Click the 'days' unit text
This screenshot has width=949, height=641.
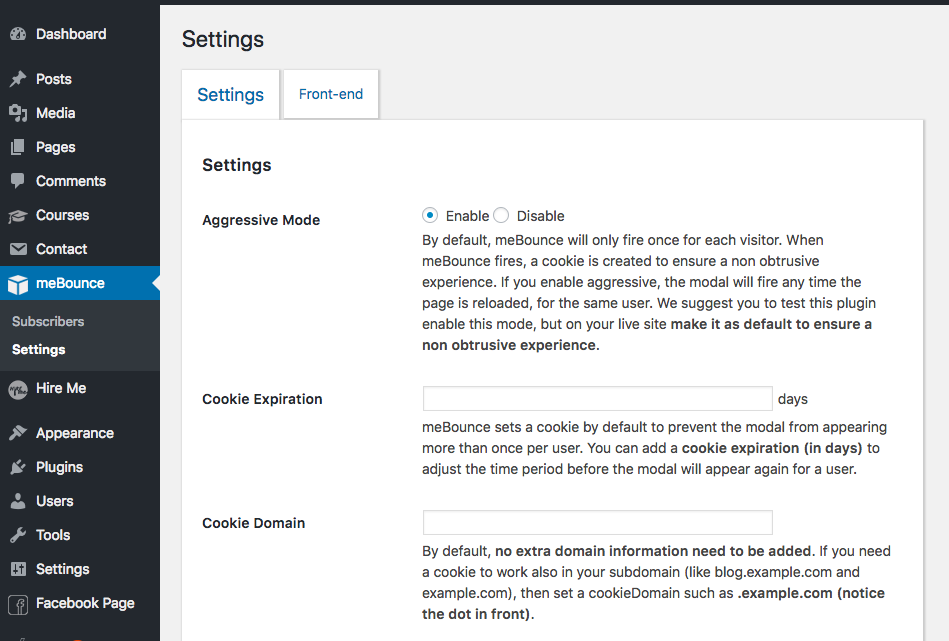793,399
